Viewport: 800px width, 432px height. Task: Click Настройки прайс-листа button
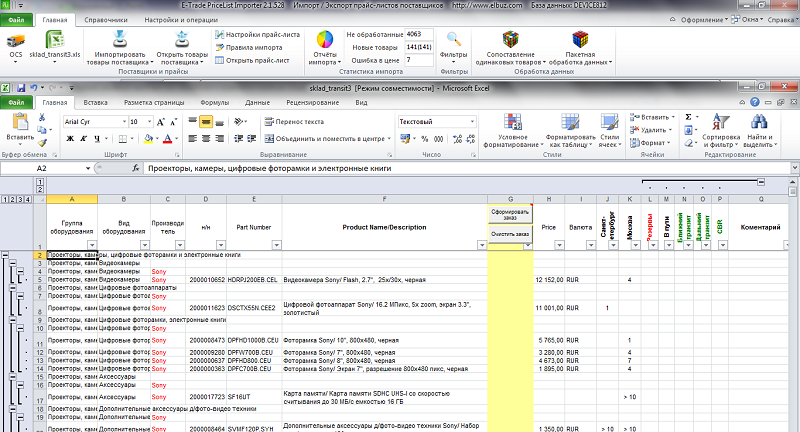click(258, 35)
